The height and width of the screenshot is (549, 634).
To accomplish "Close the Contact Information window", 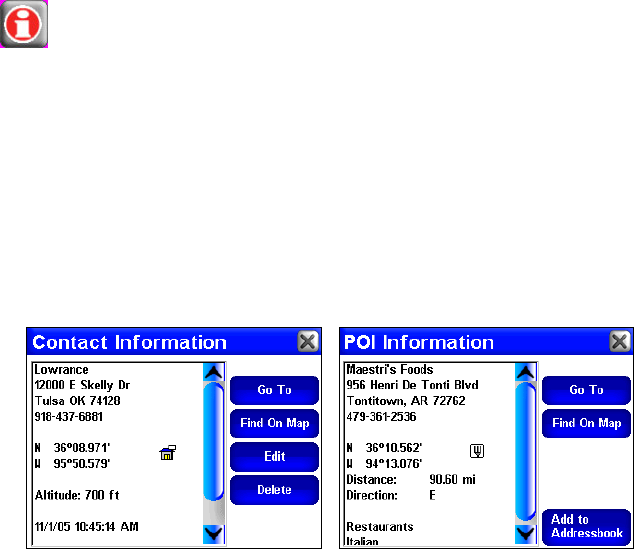I will point(308,342).
